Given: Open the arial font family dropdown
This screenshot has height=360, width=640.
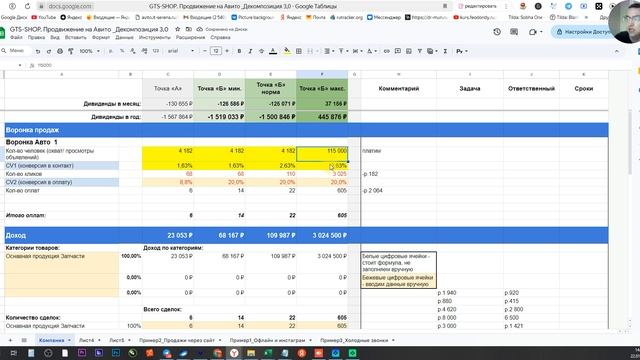Looking at the screenshot, I should [181, 51].
